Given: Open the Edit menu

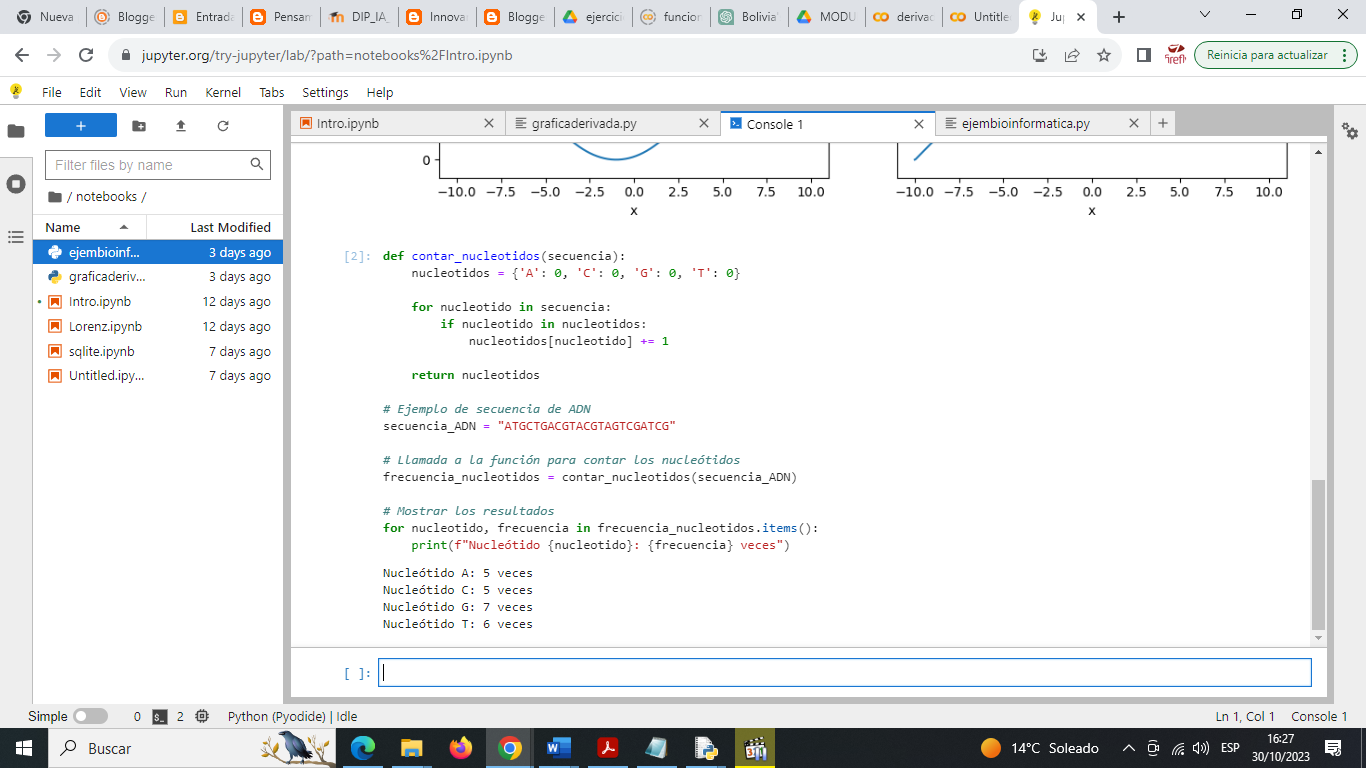Looking at the screenshot, I should (x=90, y=92).
